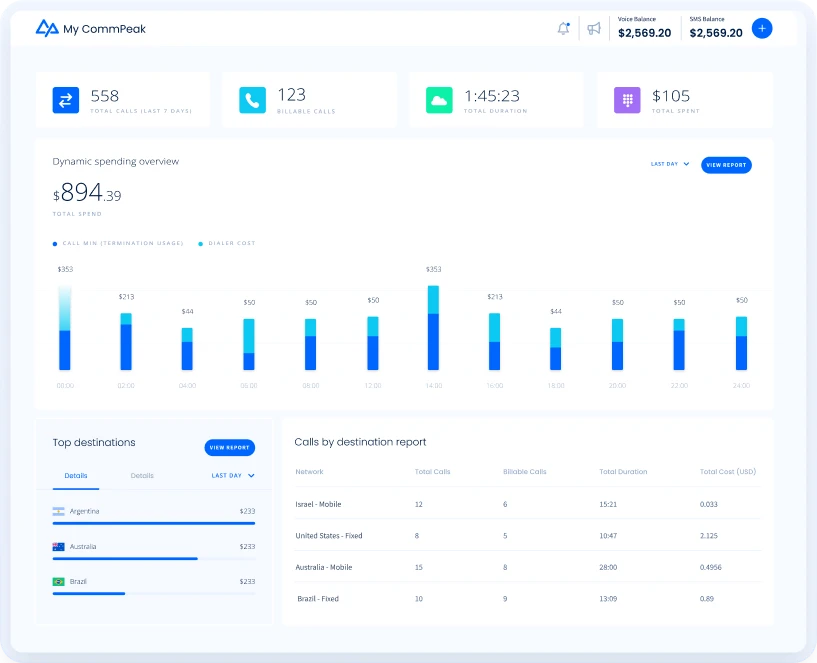Open the Last Day dropdown in Top destinations
The image size is (817, 663).
click(x=233, y=476)
